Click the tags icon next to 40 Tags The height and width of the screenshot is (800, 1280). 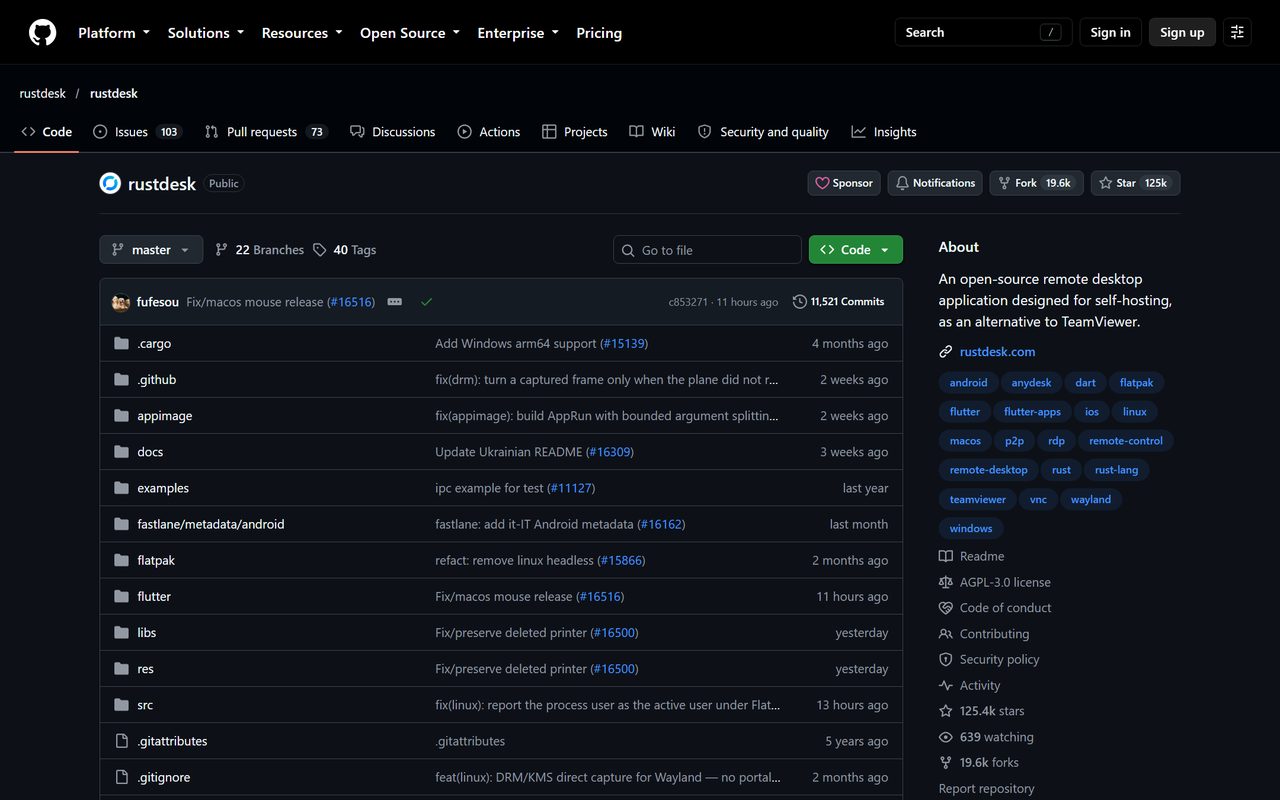click(x=320, y=250)
